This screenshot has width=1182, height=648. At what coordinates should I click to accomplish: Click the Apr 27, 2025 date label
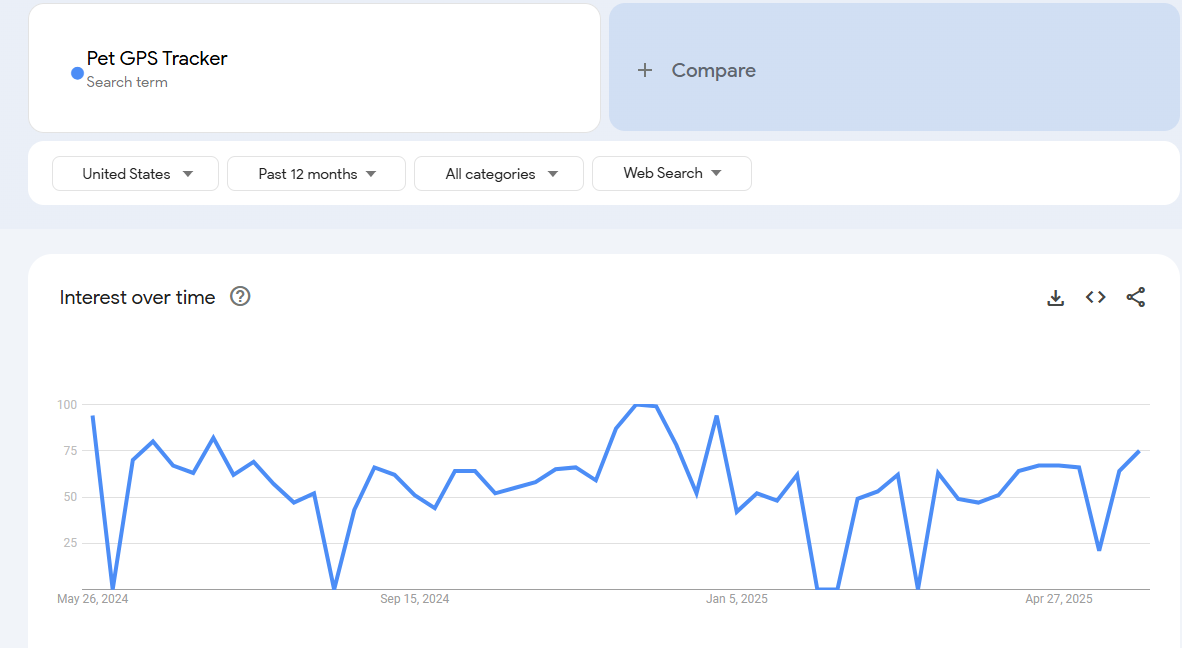tap(1058, 599)
